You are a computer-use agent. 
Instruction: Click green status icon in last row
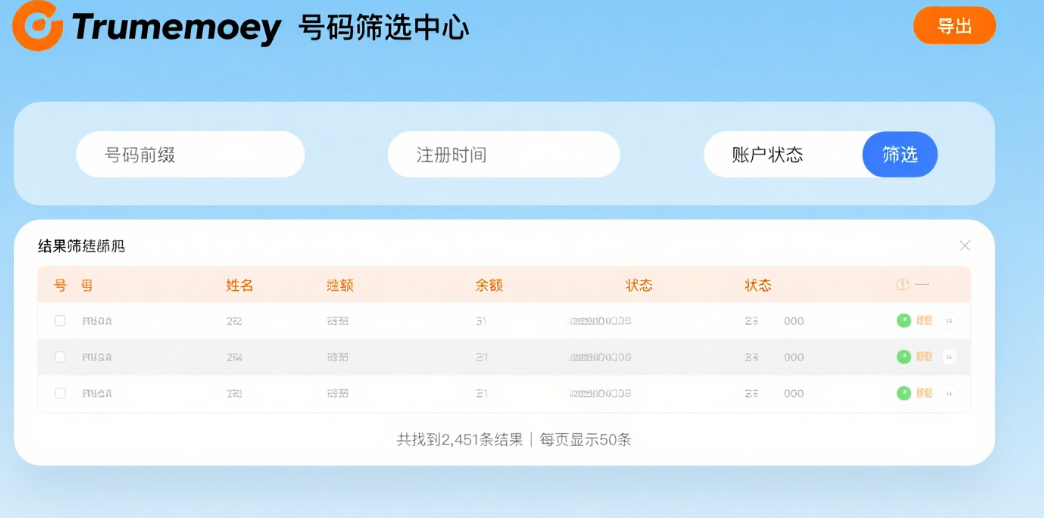[904, 393]
